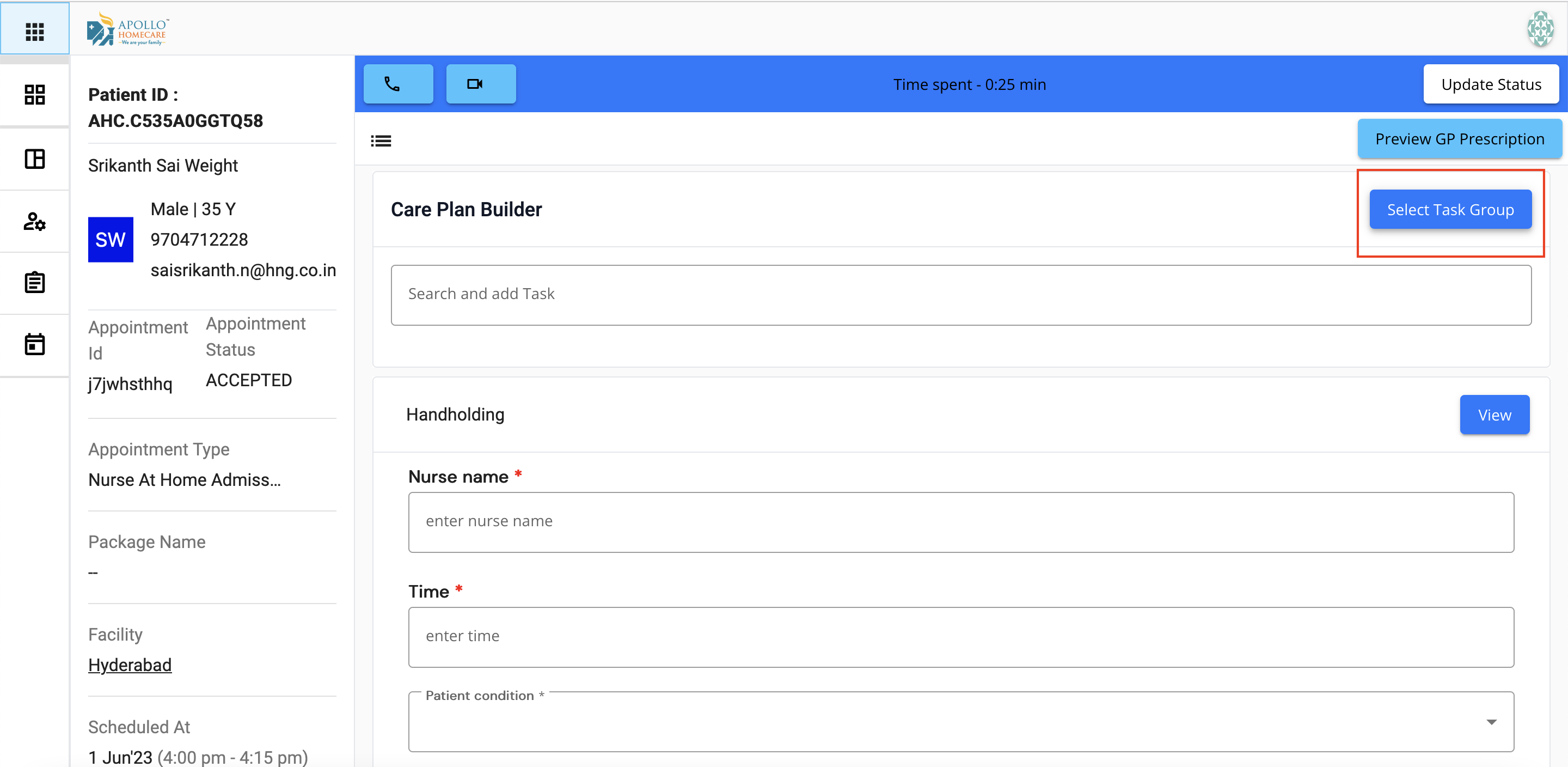Open the Select Task Group button
Viewport: 1568px width, 767px height.
tap(1450, 210)
